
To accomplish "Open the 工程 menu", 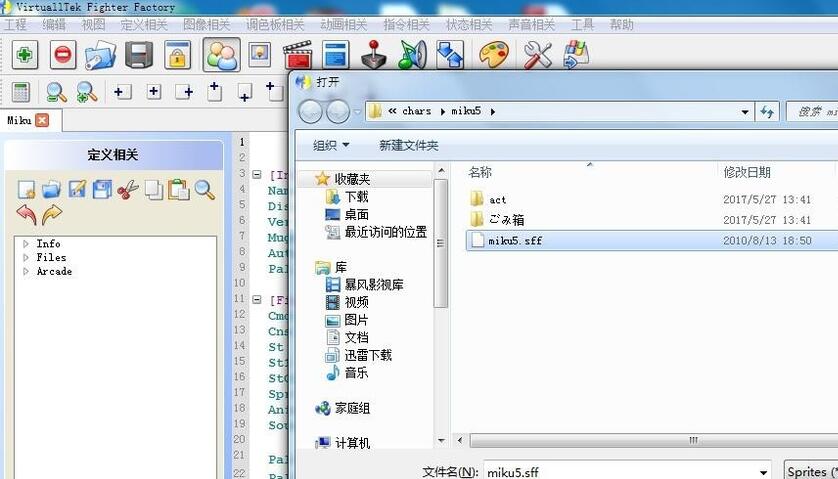I will click(15, 25).
